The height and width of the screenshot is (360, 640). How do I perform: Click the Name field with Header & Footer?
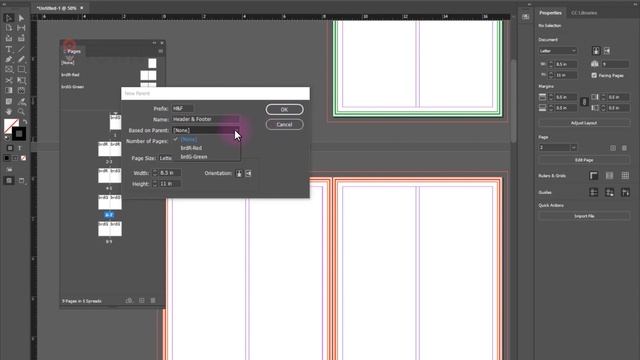pyautogui.click(x=205, y=119)
